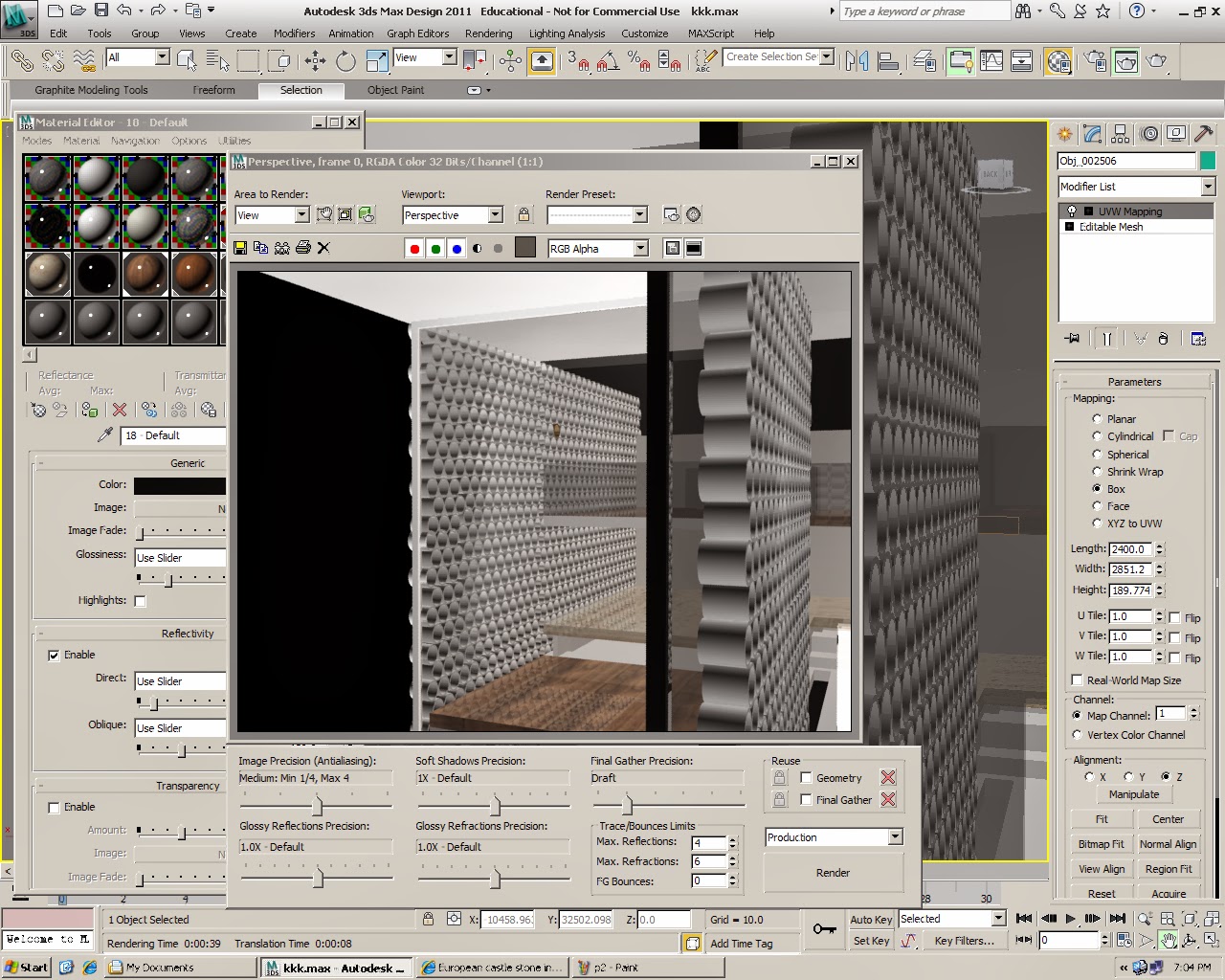
Task: Click the Bitmap Fit button
Action: coord(1101,844)
